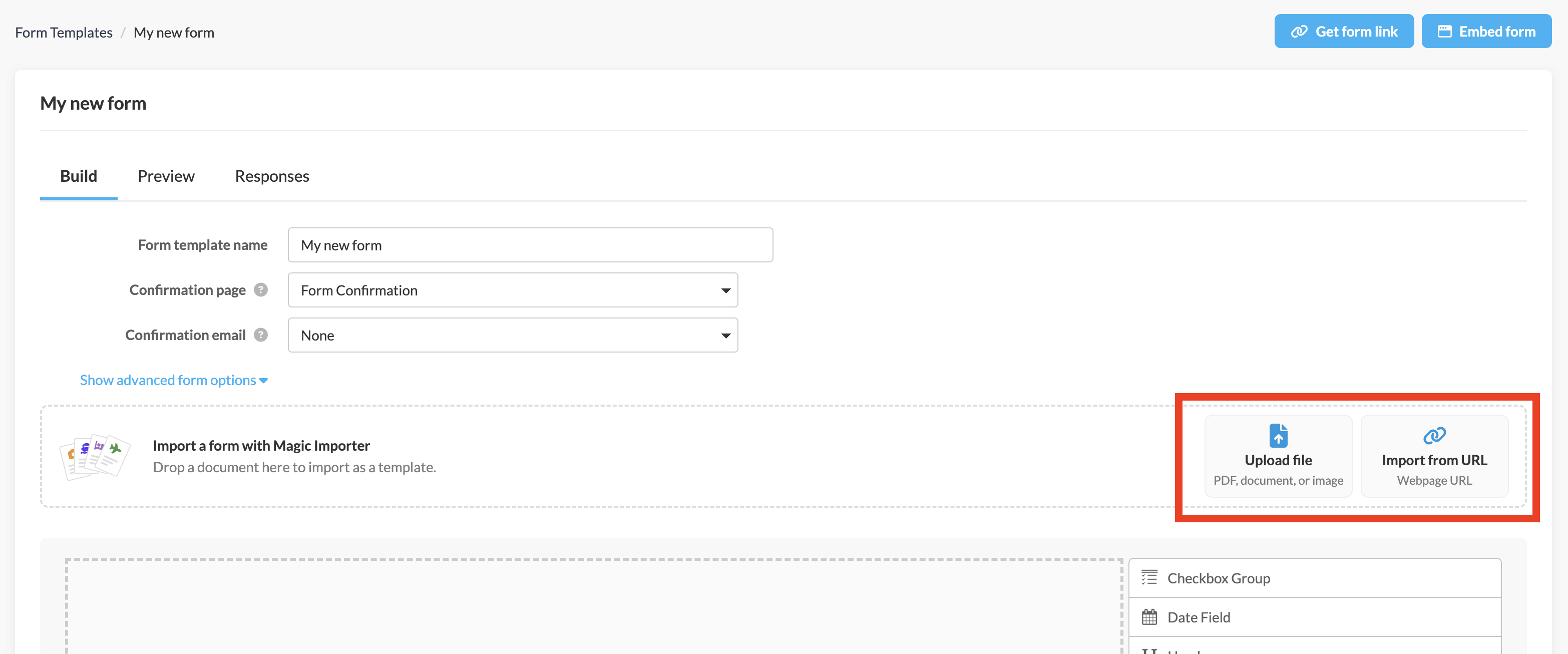Open the Responses tab

(271, 176)
